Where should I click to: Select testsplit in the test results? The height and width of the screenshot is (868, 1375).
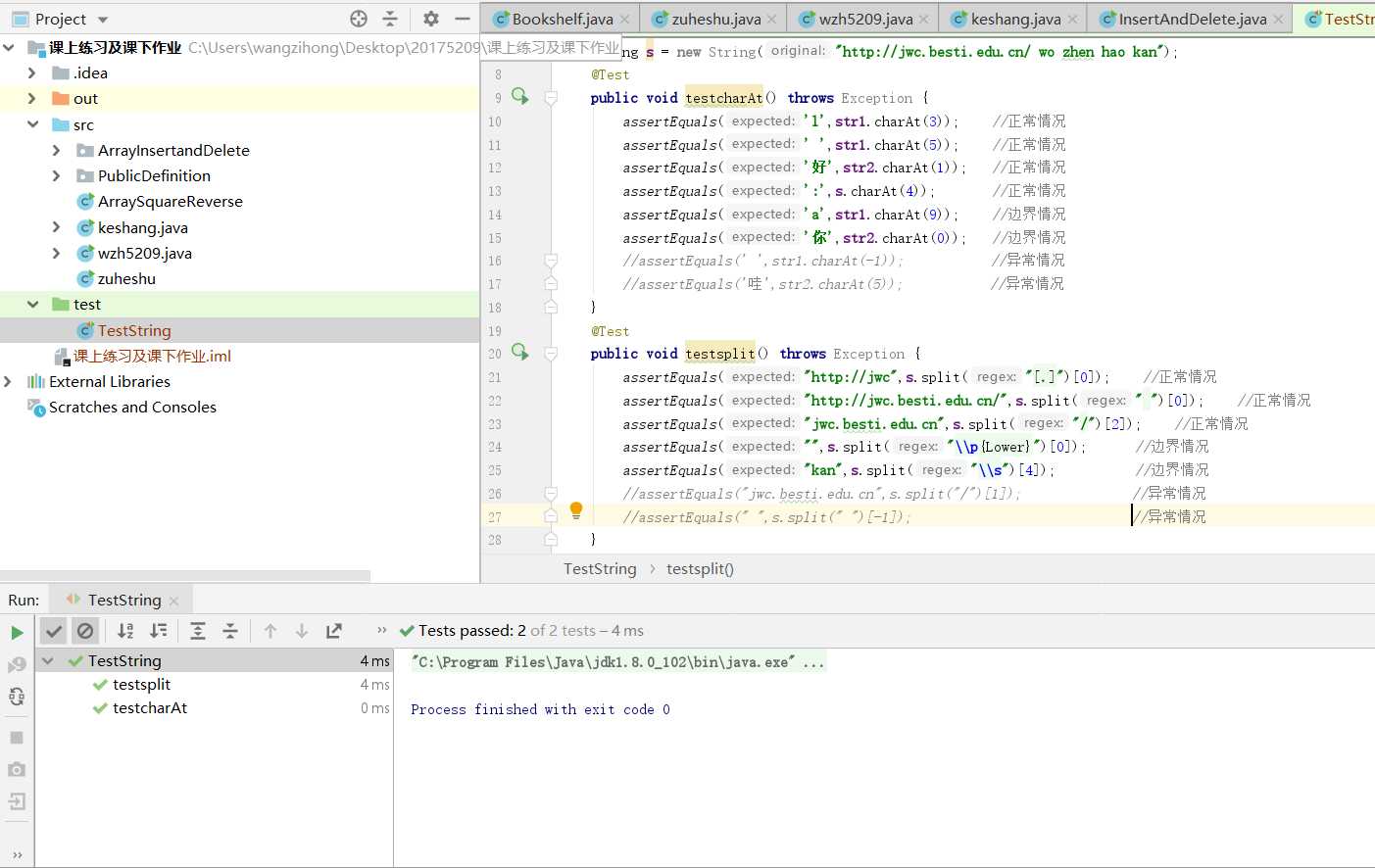click(141, 684)
